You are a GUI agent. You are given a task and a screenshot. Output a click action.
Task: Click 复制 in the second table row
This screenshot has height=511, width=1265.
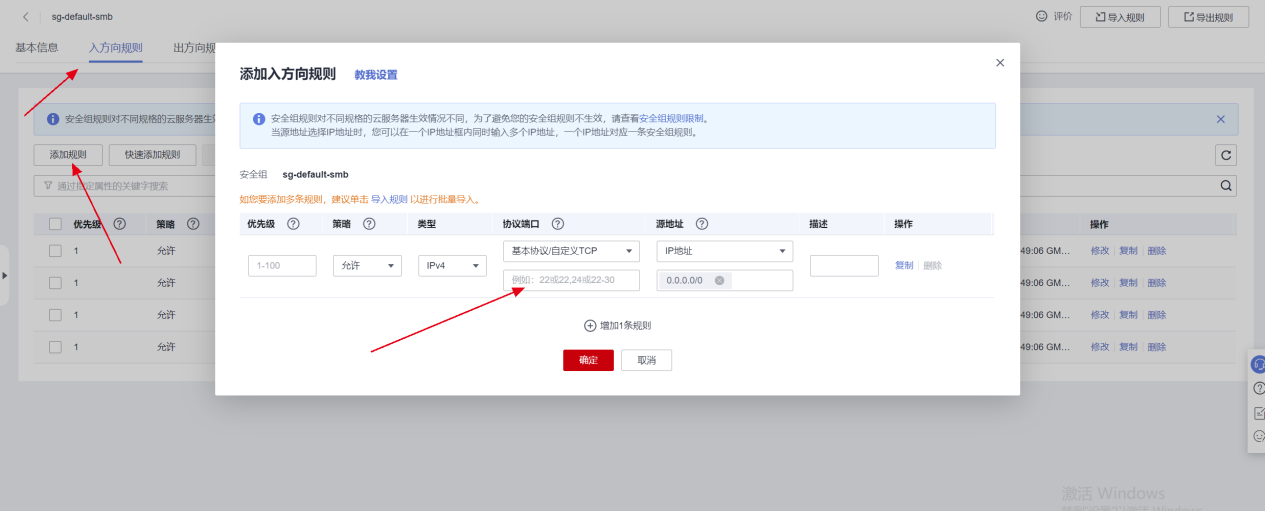click(x=1128, y=283)
